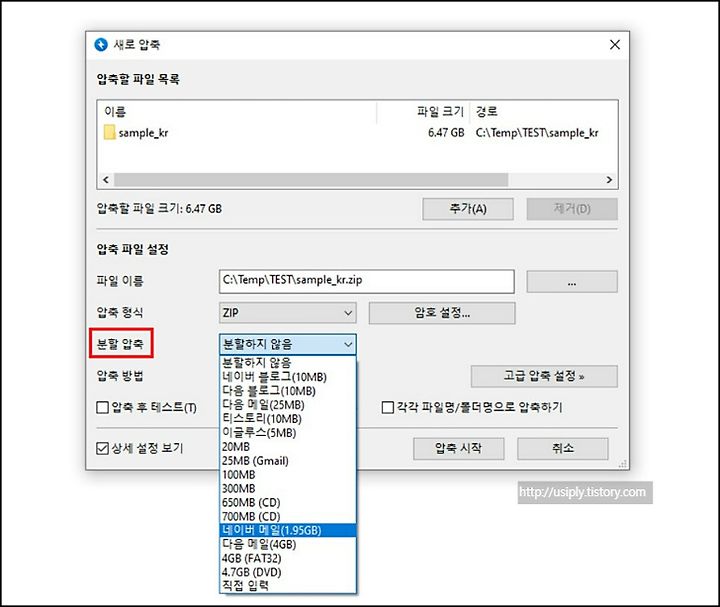Click the Bandizip logo icon in title bar
Image resolution: width=720 pixels, height=607 pixels.
pos(101,45)
